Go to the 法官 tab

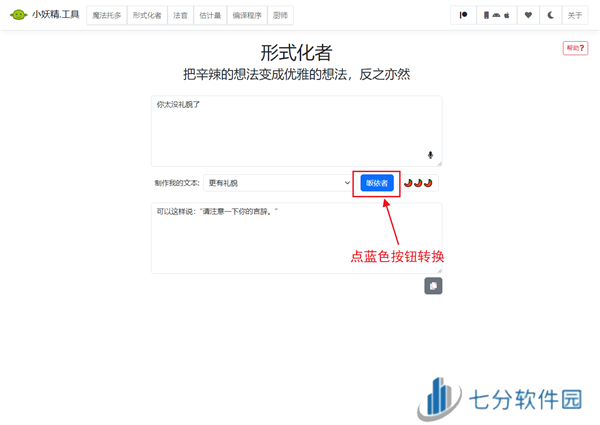coord(180,16)
